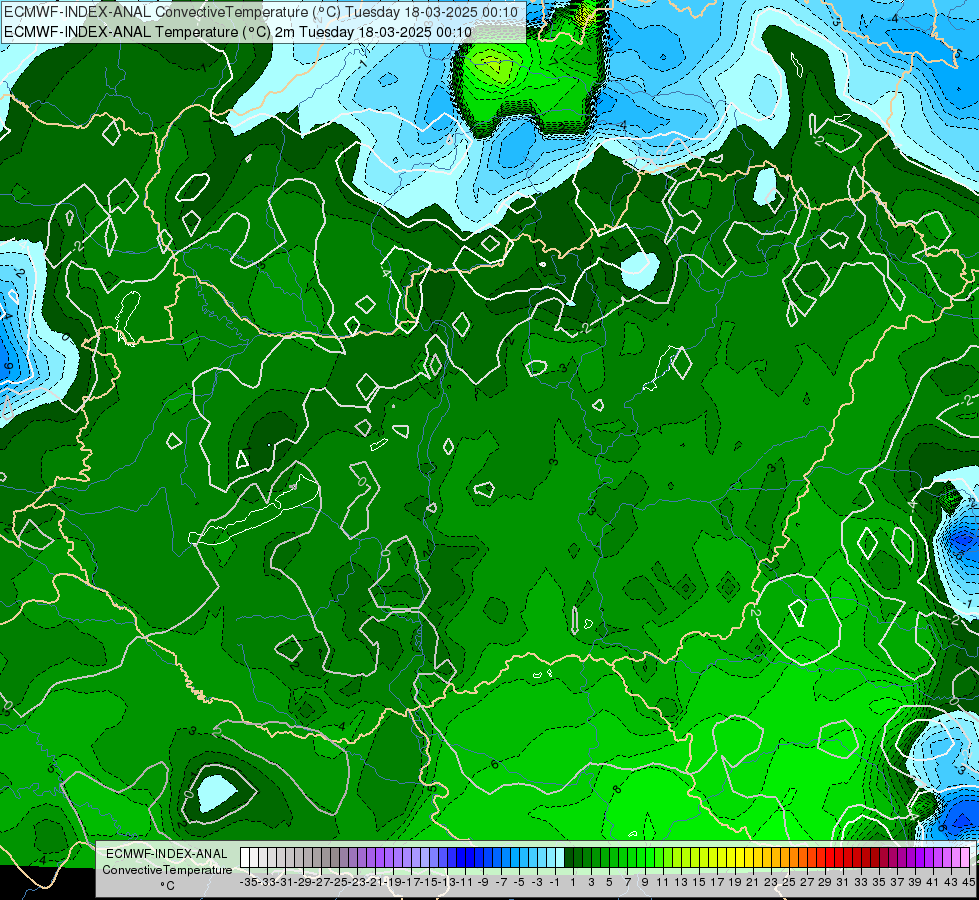
Task: Click the '15' legend scale value
Action: [699, 882]
